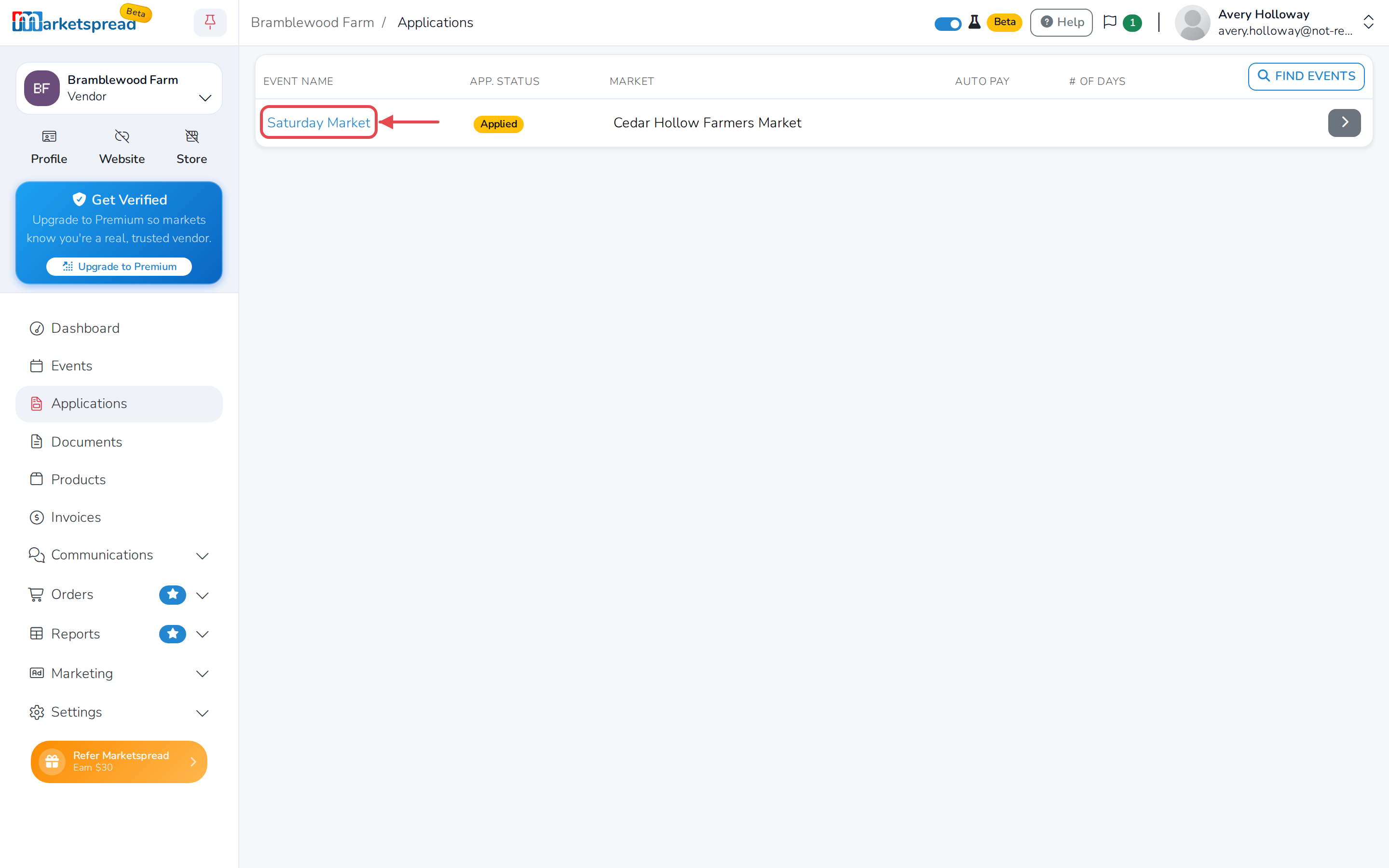The width and height of the screenshot is (1389, 868).
Task: Open the Saturday Market event link
Action: pyautogui.click(x=318, y=122)
